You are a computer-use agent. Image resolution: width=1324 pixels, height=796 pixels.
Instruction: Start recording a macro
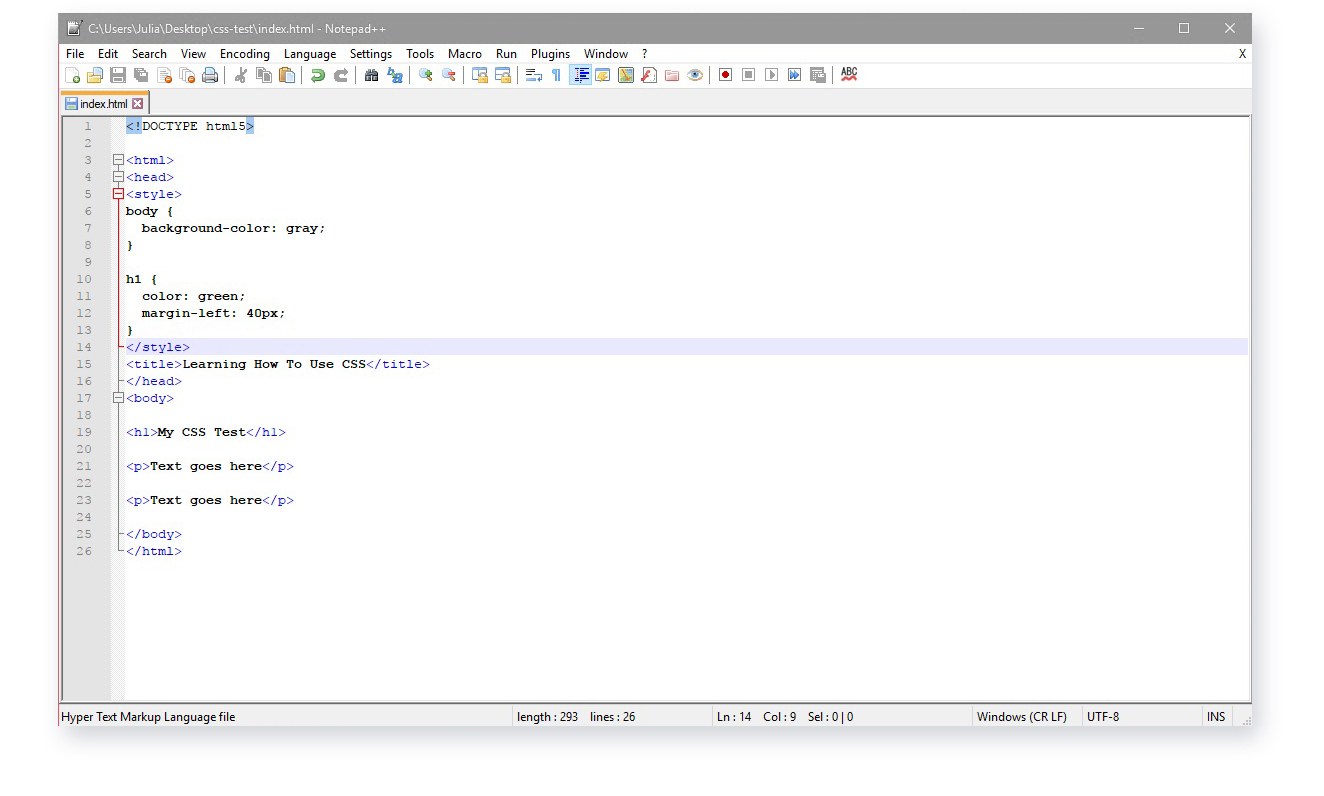[725, 74]
